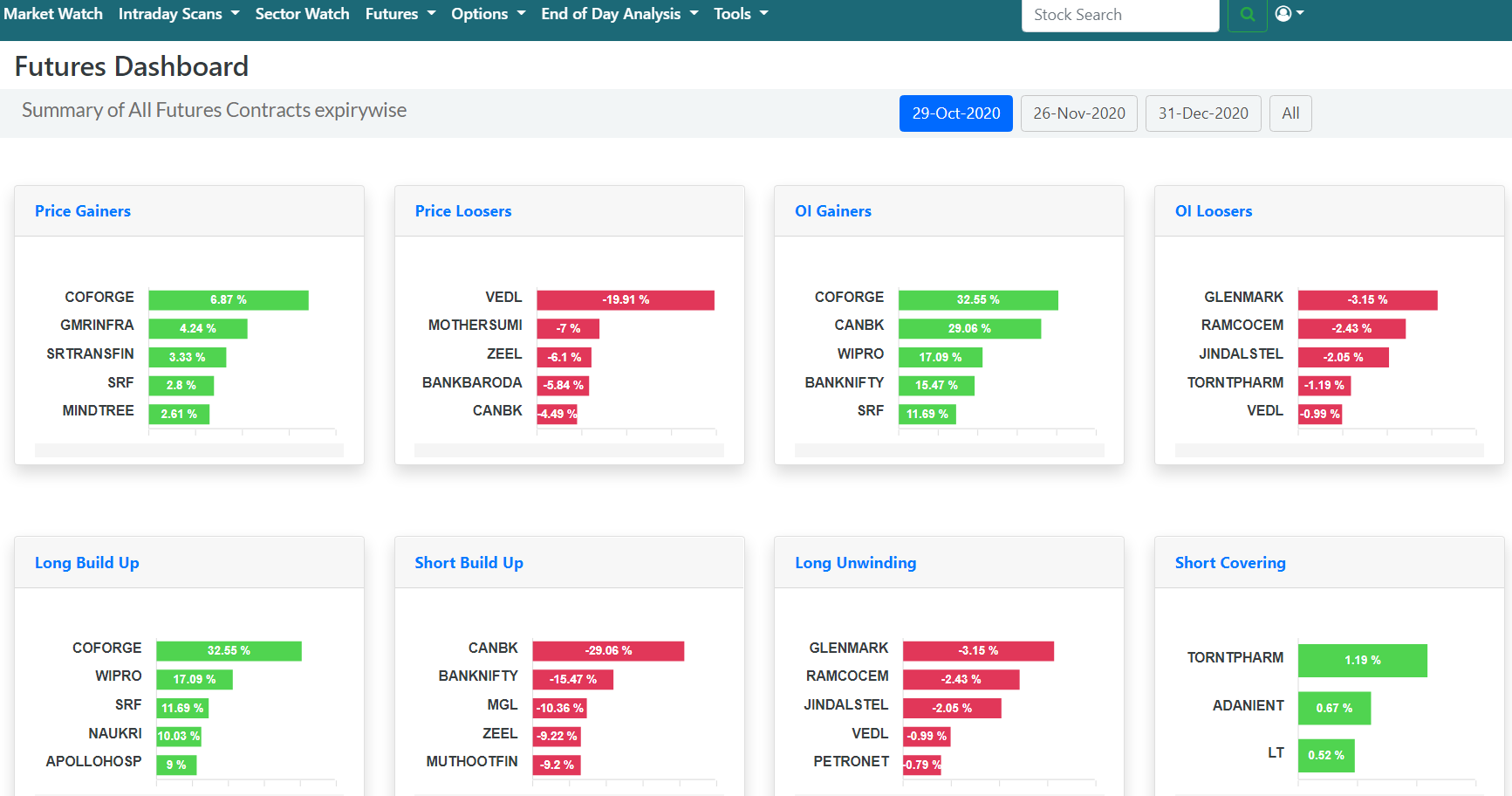Viewport: 1512px width, 796px height.
Task: Click the ZEEL label in Price Loosers
Action: (504, 354)
